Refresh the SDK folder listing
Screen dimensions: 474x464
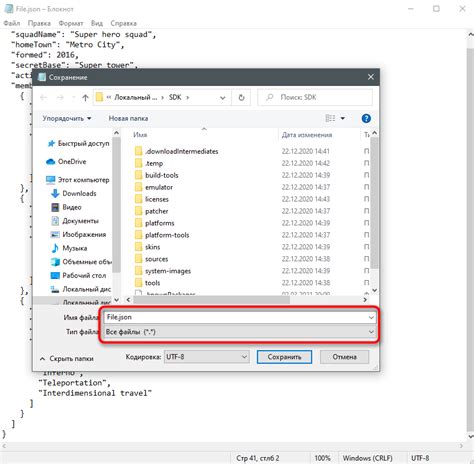[241, 98]
